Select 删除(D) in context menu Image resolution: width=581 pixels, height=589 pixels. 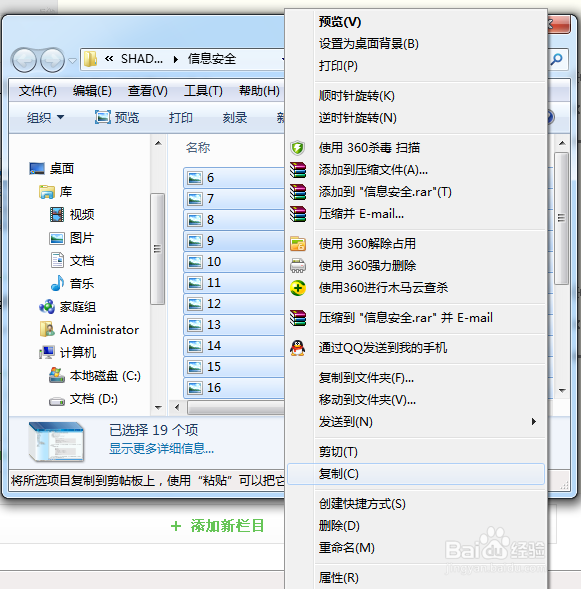click(x=416, y=526)
